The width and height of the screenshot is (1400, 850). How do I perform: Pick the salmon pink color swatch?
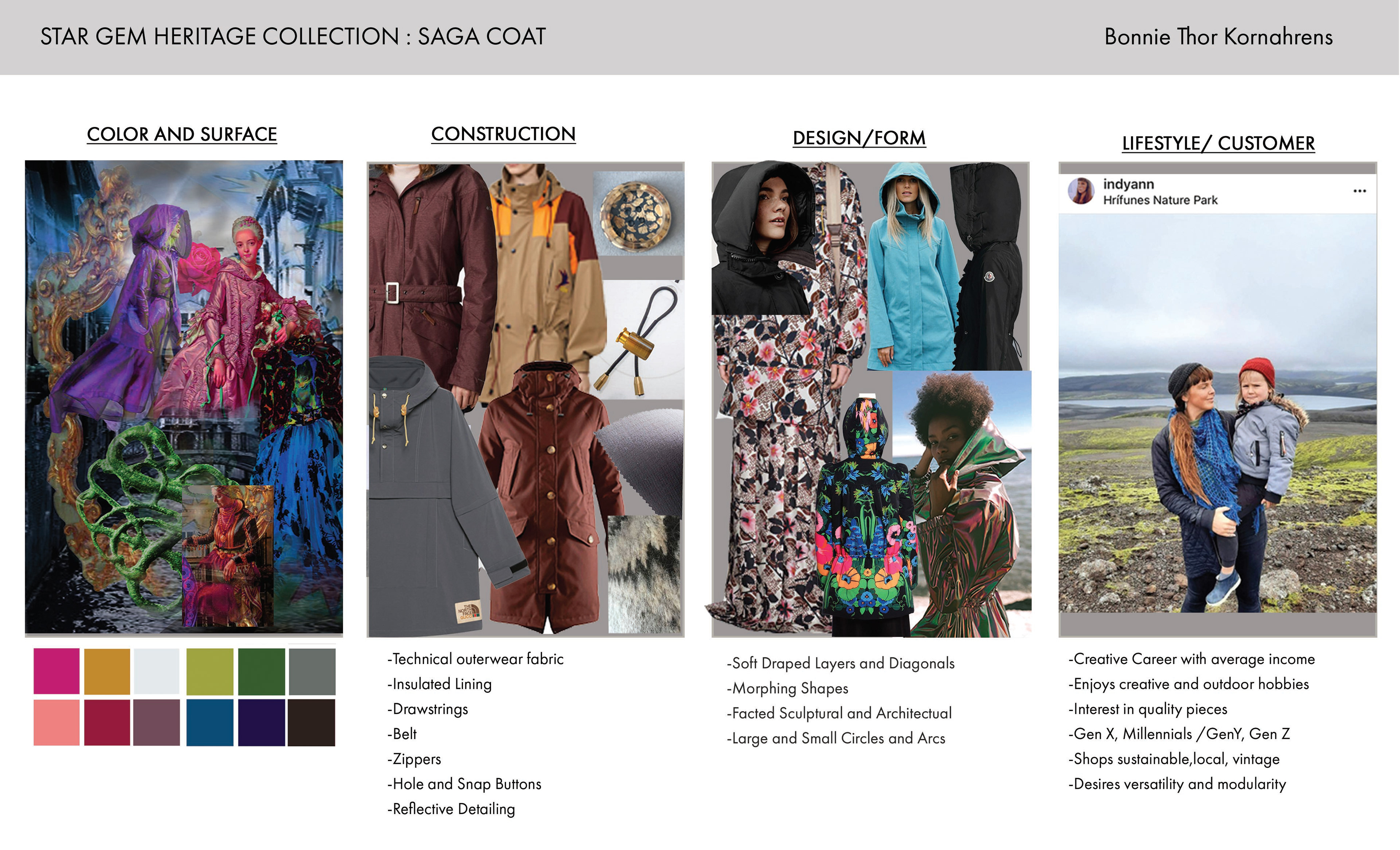[x=56, y=722]
